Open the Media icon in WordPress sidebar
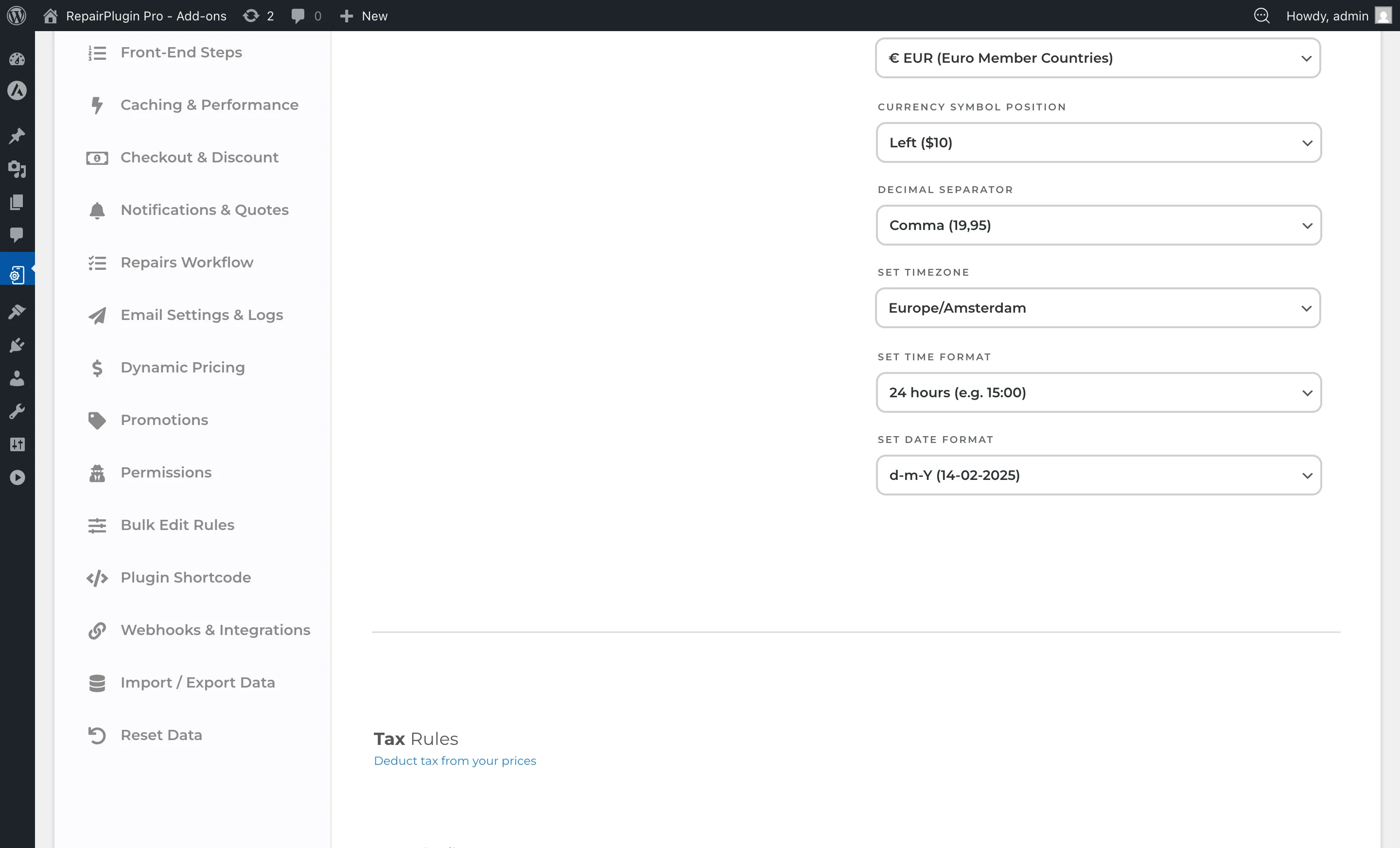 [17, 169]
